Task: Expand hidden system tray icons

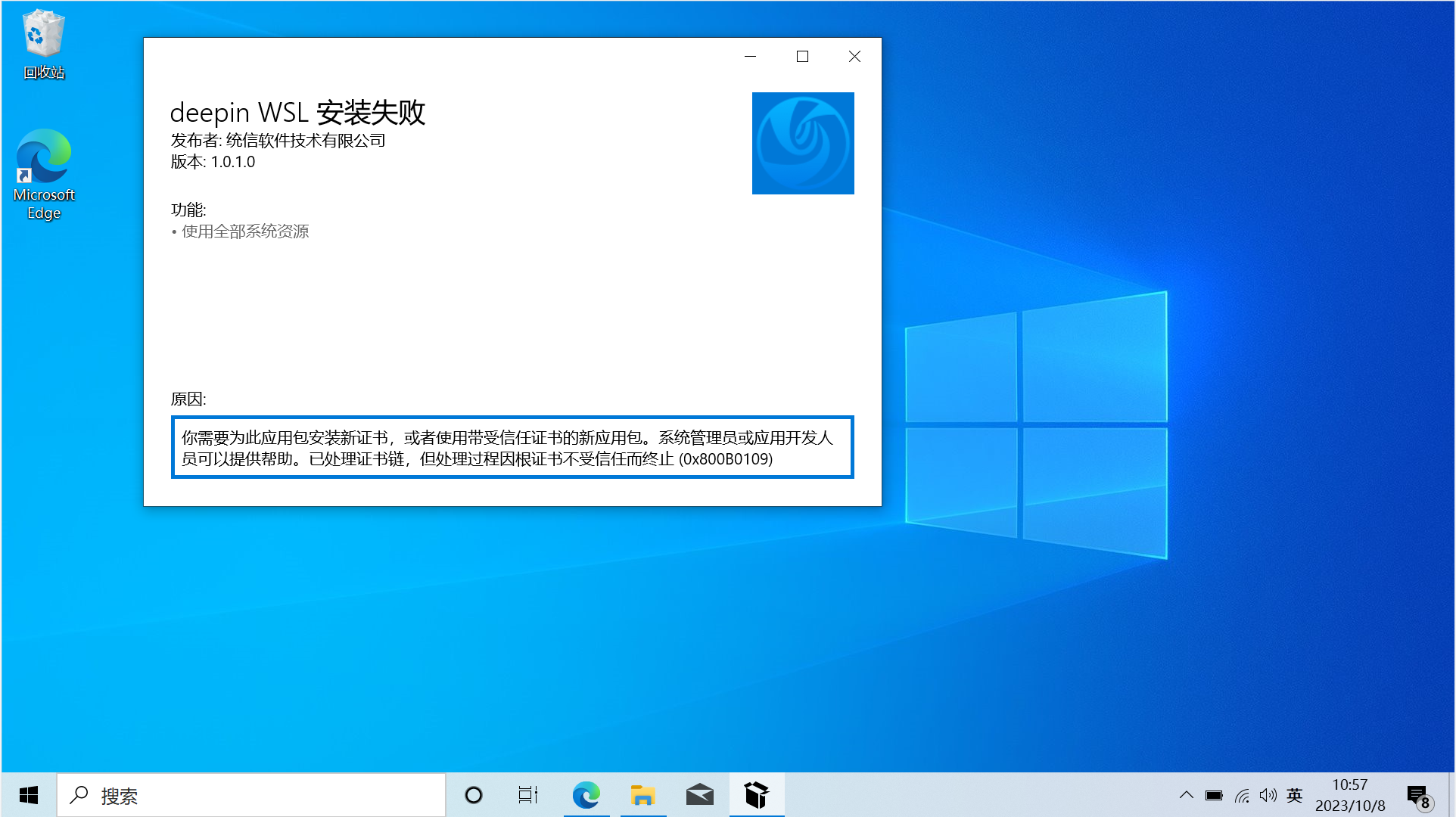Action: [x=1187, y=795]
